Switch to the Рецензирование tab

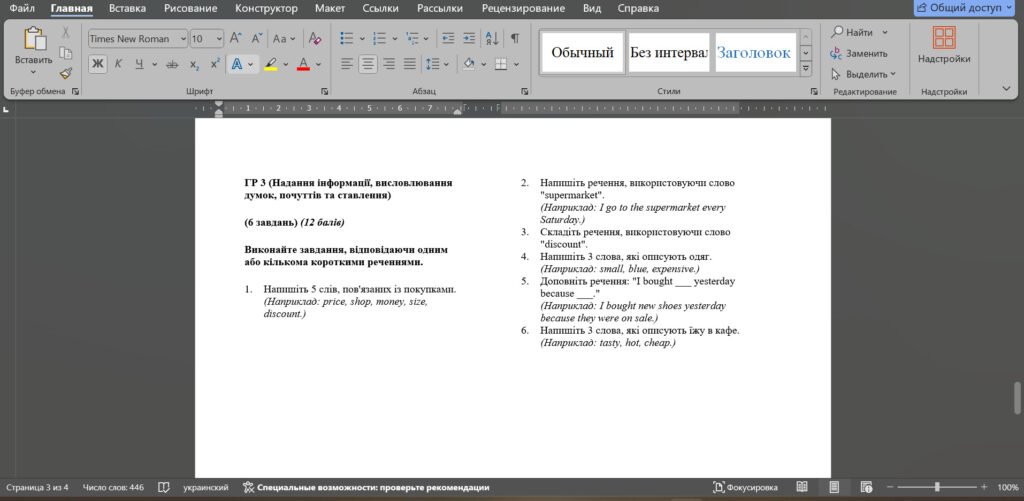tap(523, 8)
